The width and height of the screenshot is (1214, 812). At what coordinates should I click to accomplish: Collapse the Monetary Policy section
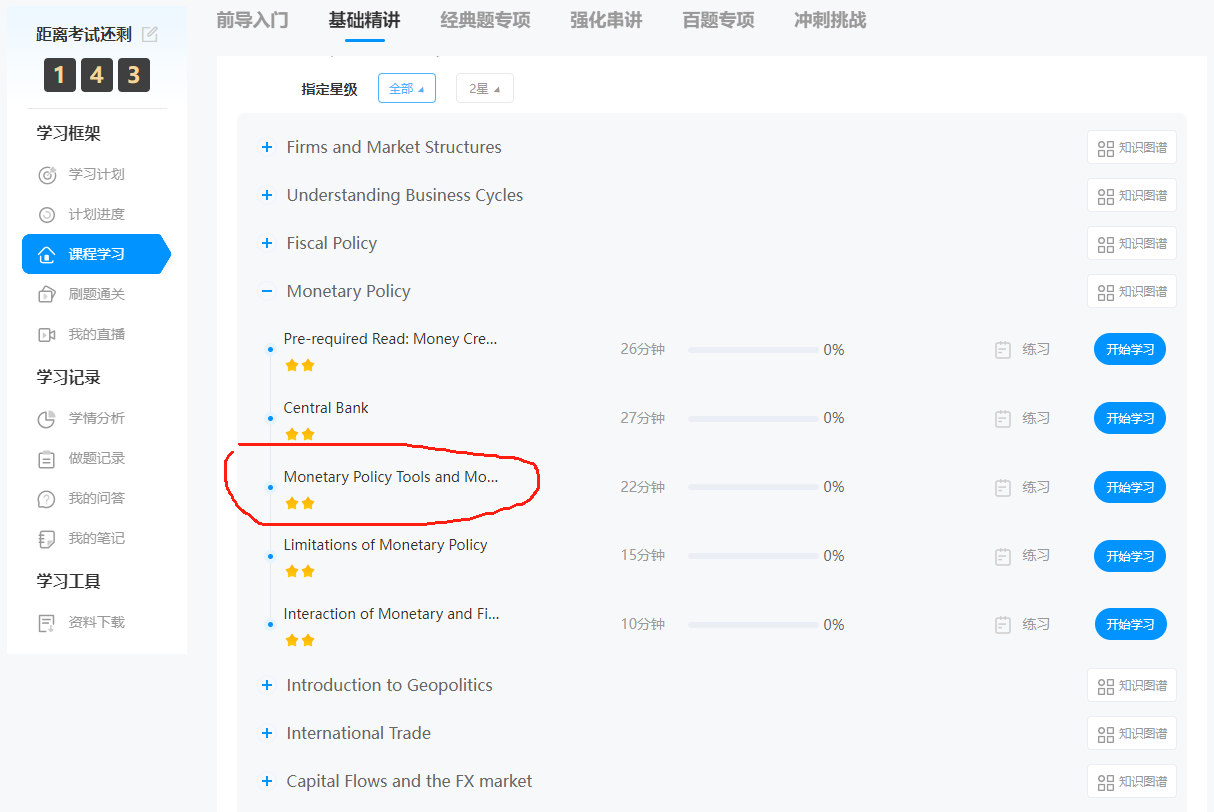click(x=267, y=291)
